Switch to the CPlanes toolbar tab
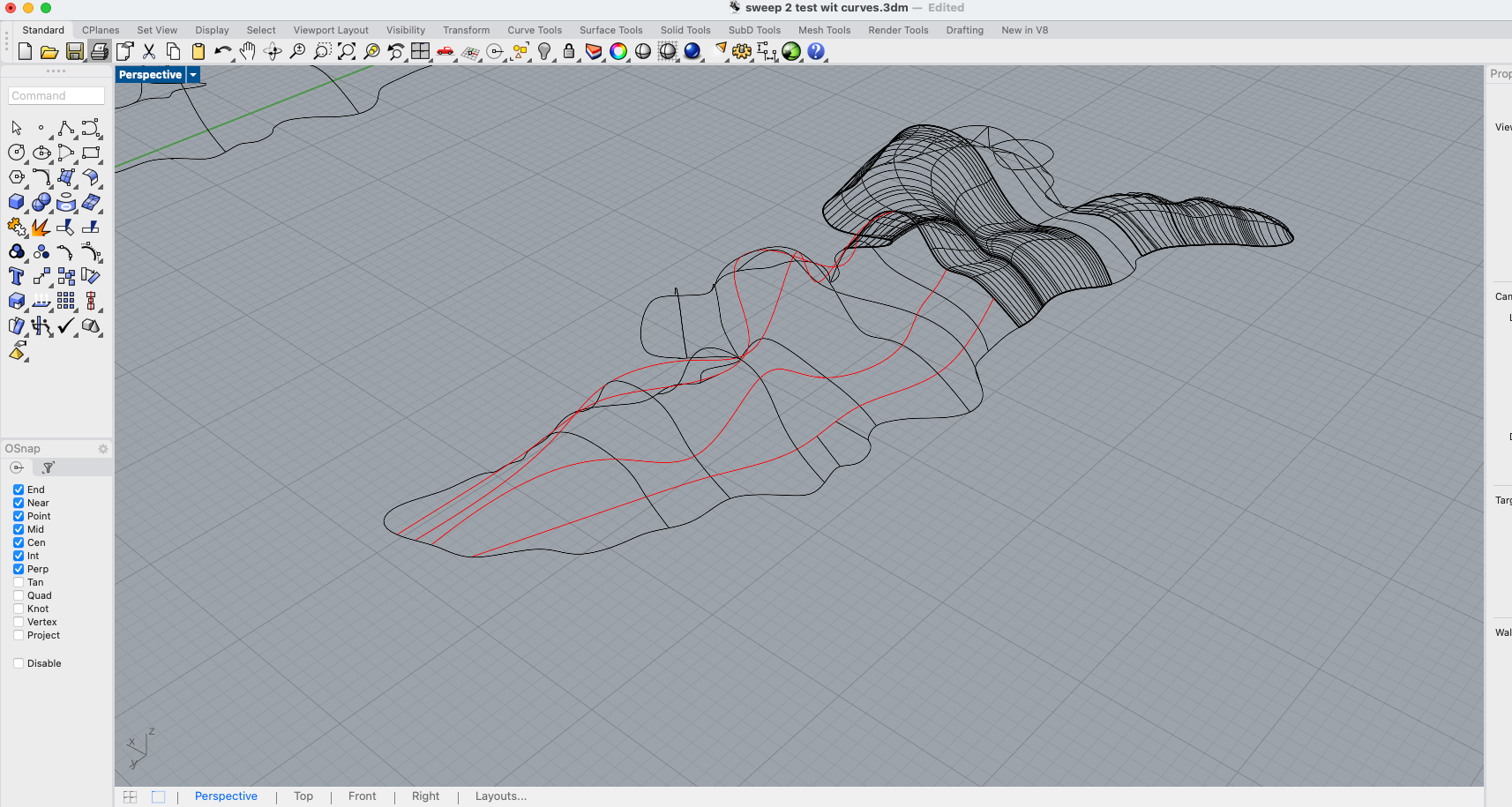The width and height of the screenshot is (1512, 807). tap(101, 30)
